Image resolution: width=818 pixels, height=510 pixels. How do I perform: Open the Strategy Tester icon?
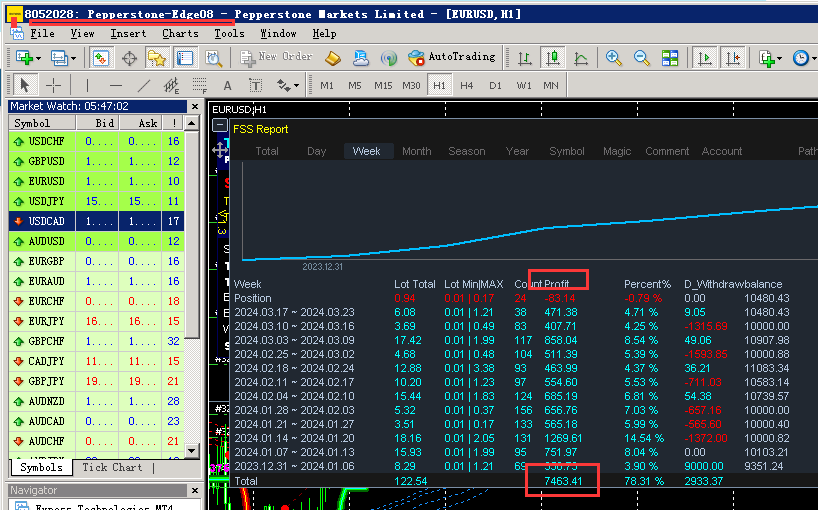tap(213, 57)
